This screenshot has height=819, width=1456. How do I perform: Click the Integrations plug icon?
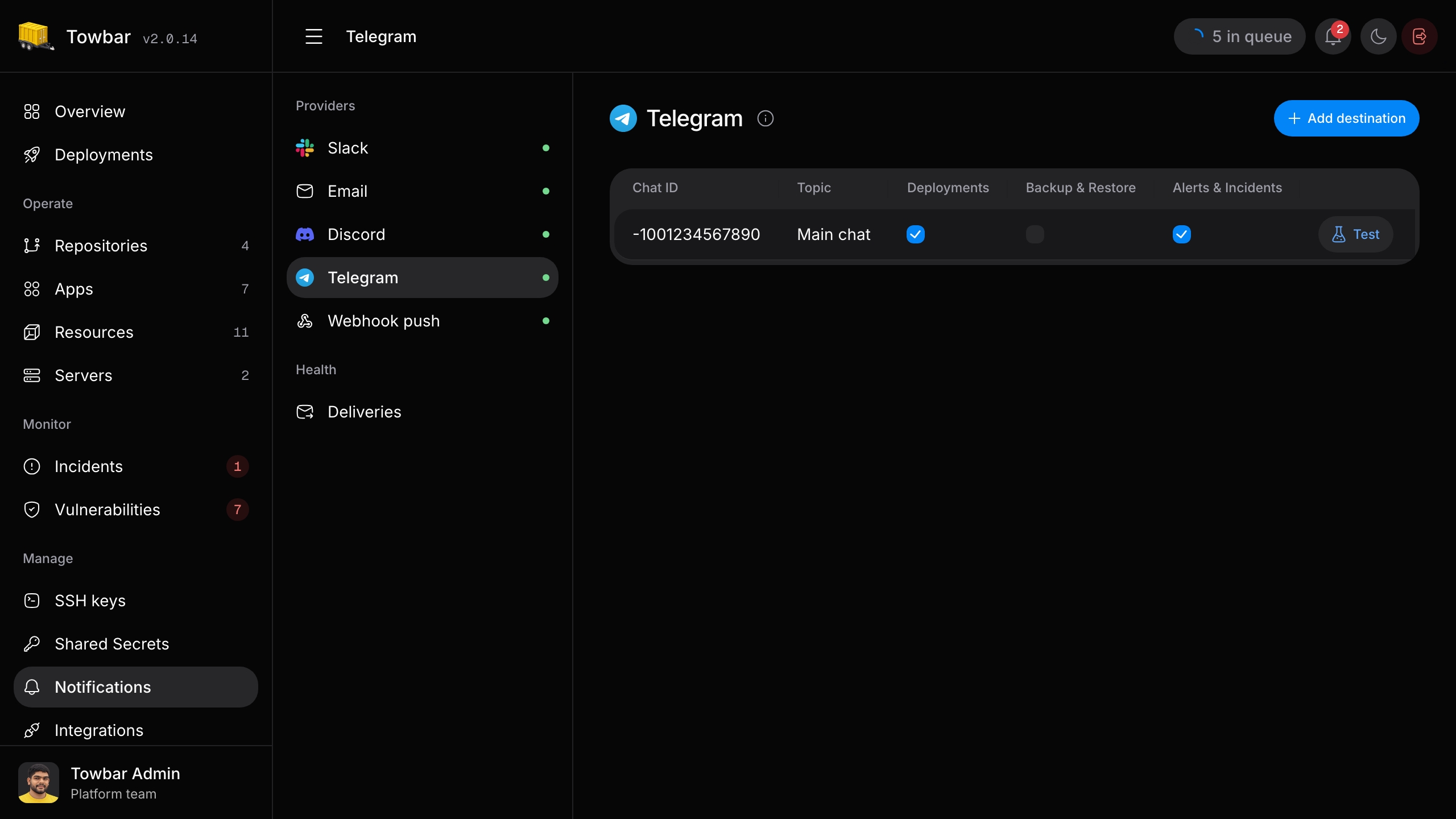(32, 730)
